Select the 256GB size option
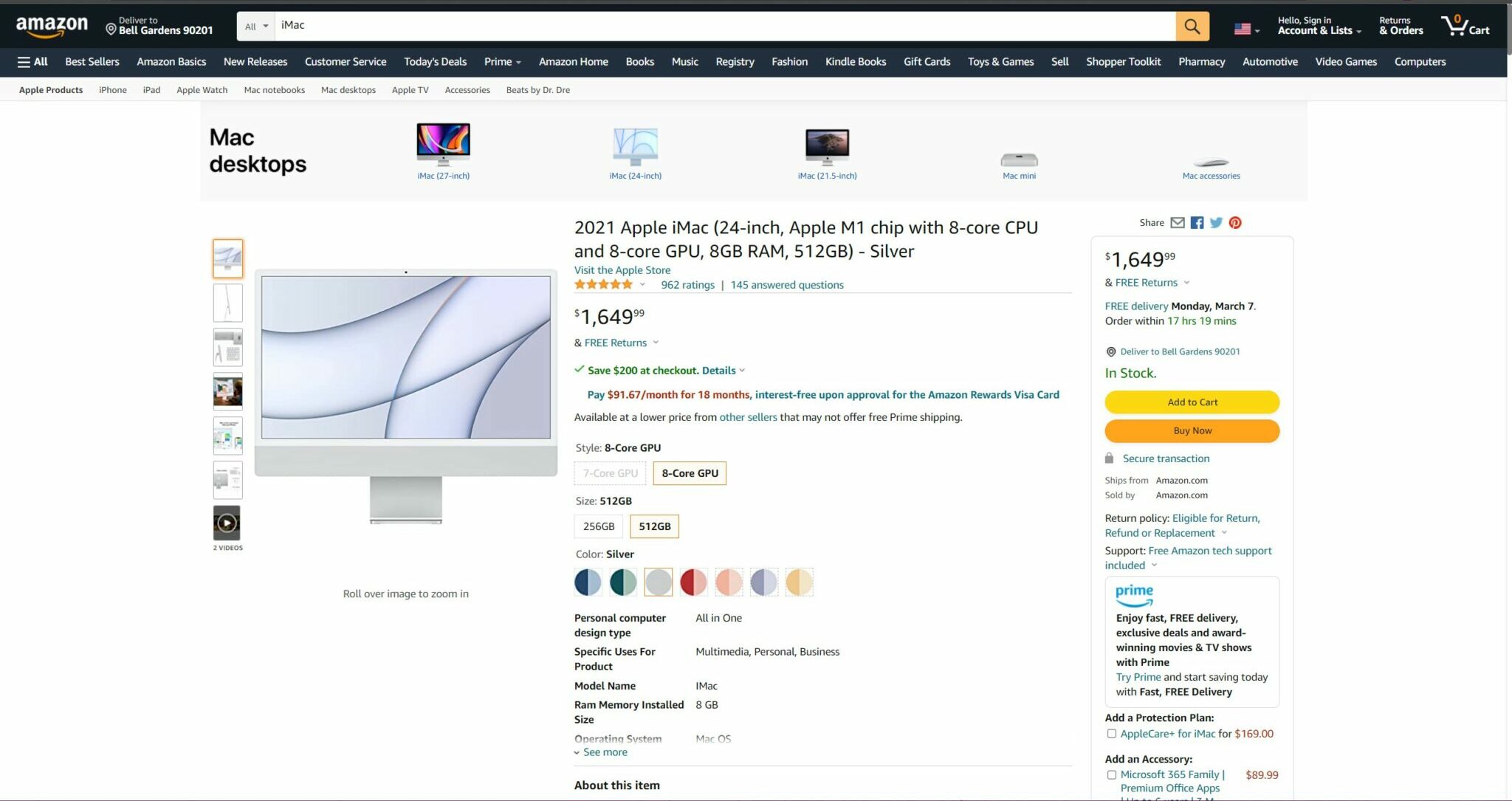Screen dimensions: 1512x801 pyautogui.click(x=598, y=526)
